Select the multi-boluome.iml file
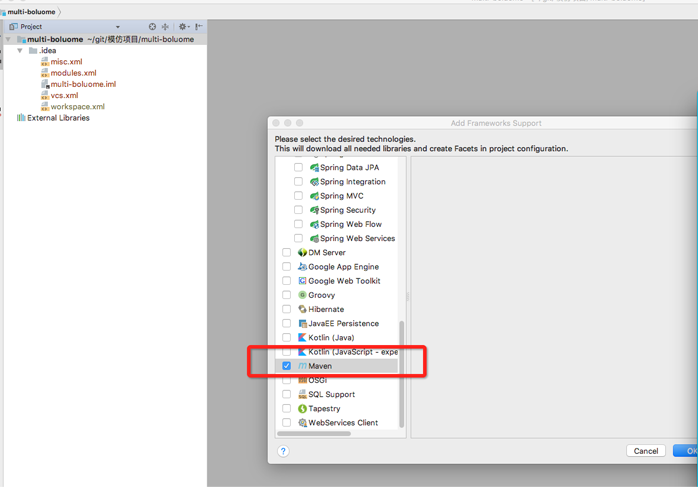 point(83,84)
